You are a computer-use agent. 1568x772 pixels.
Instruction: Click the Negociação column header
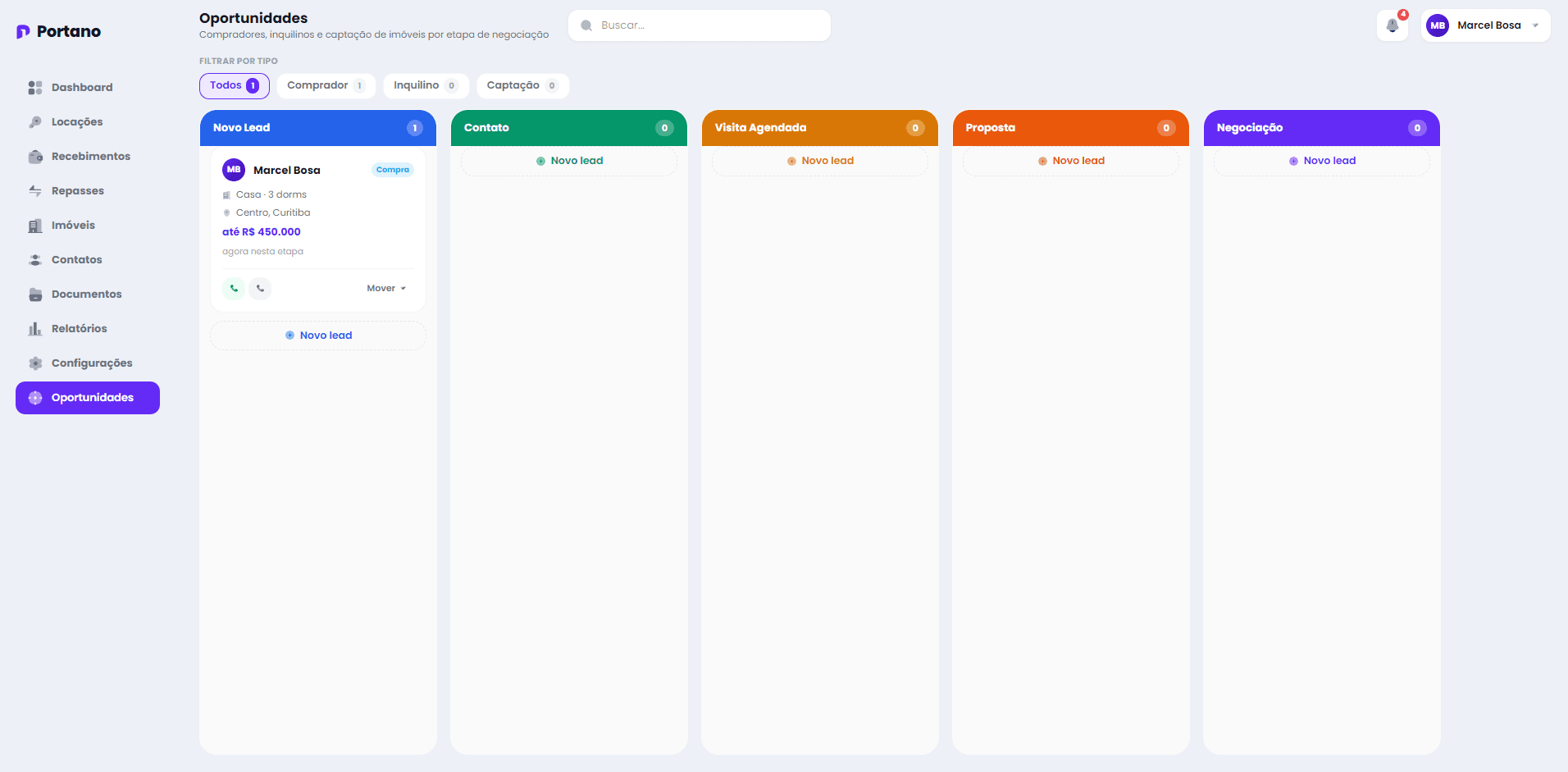click(1322, 128)
